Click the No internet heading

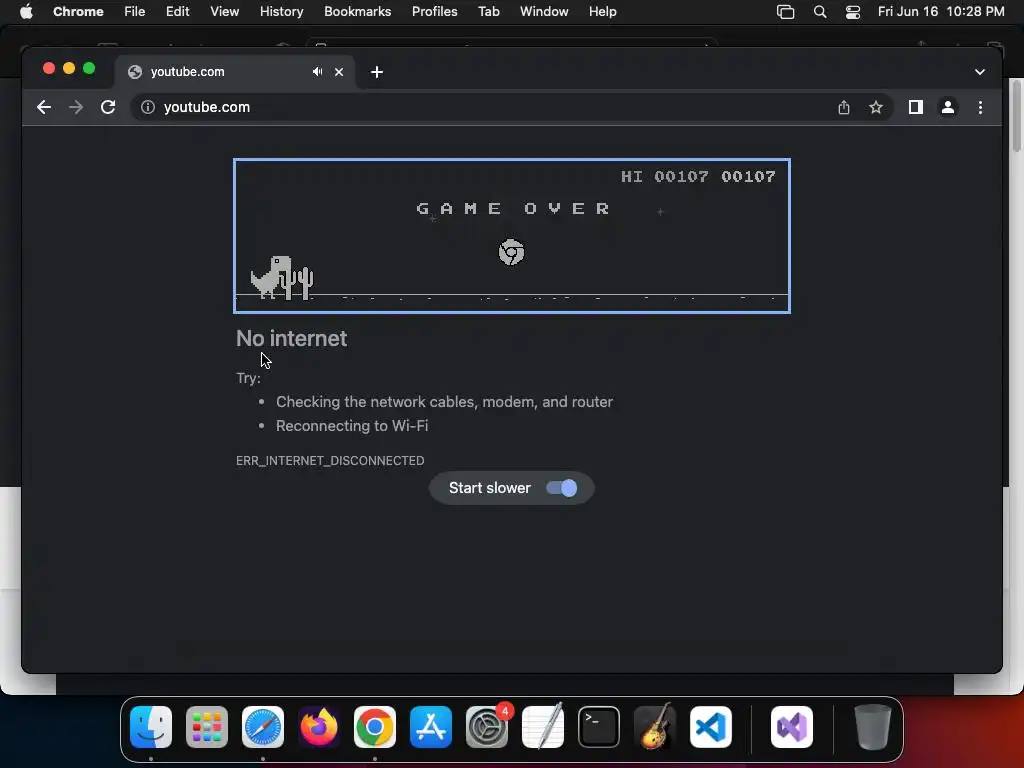tap(291, 338)
